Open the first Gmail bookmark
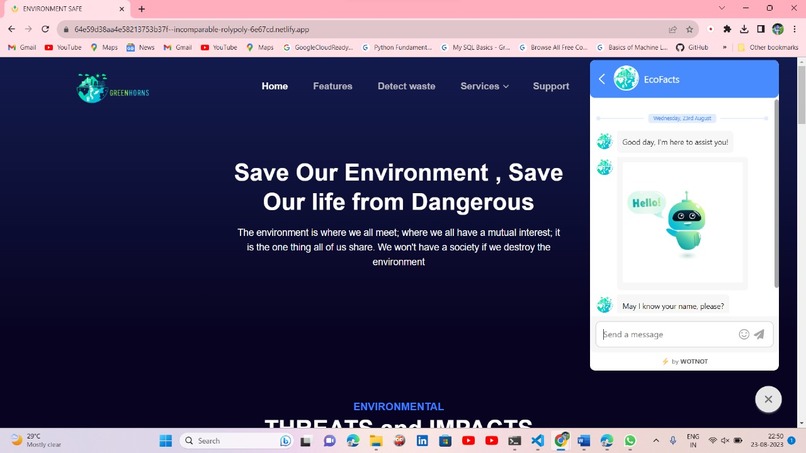 (22, 47)
